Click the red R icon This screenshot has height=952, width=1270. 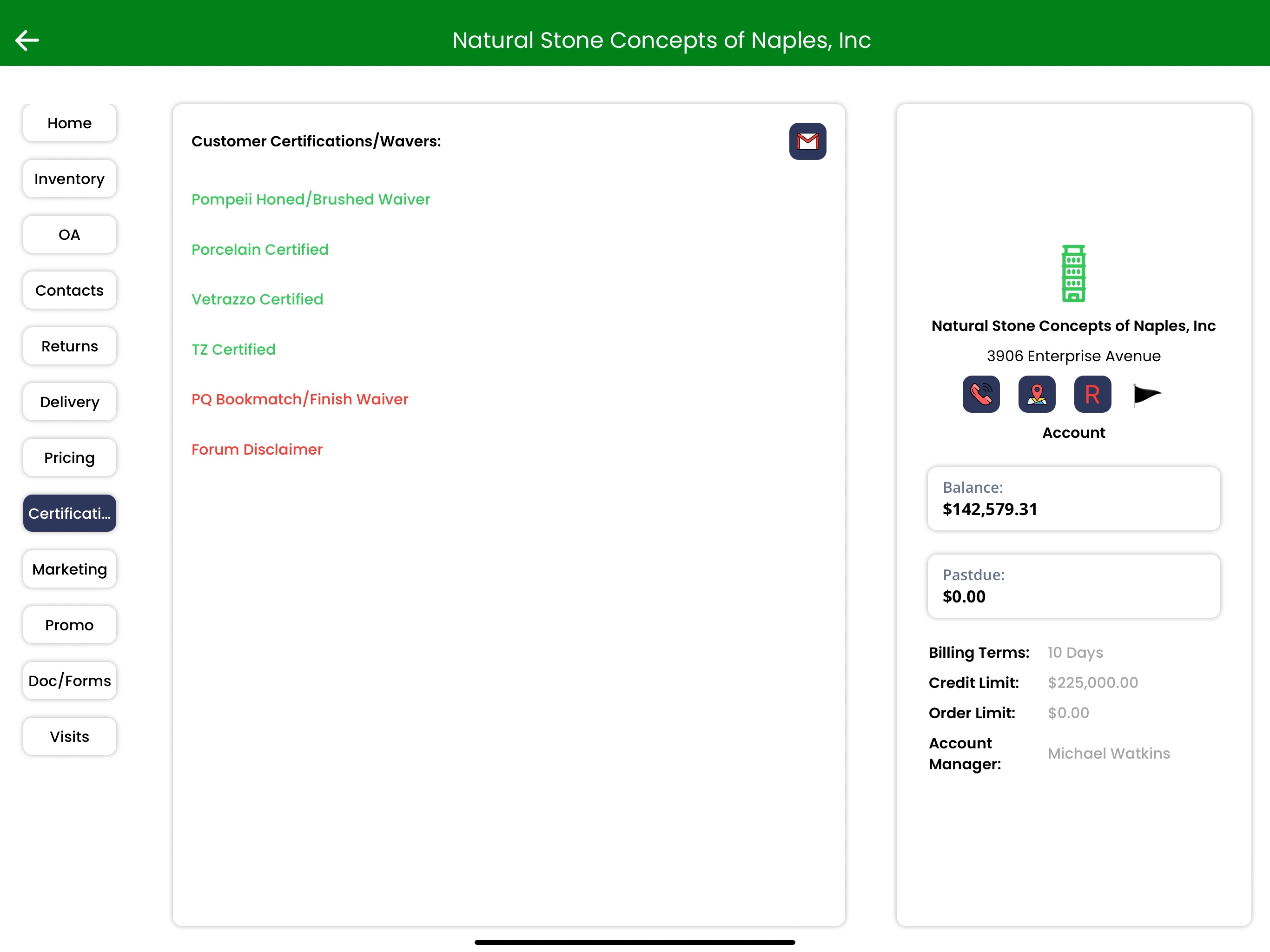pyautogui.click(x=1091, y=395)
